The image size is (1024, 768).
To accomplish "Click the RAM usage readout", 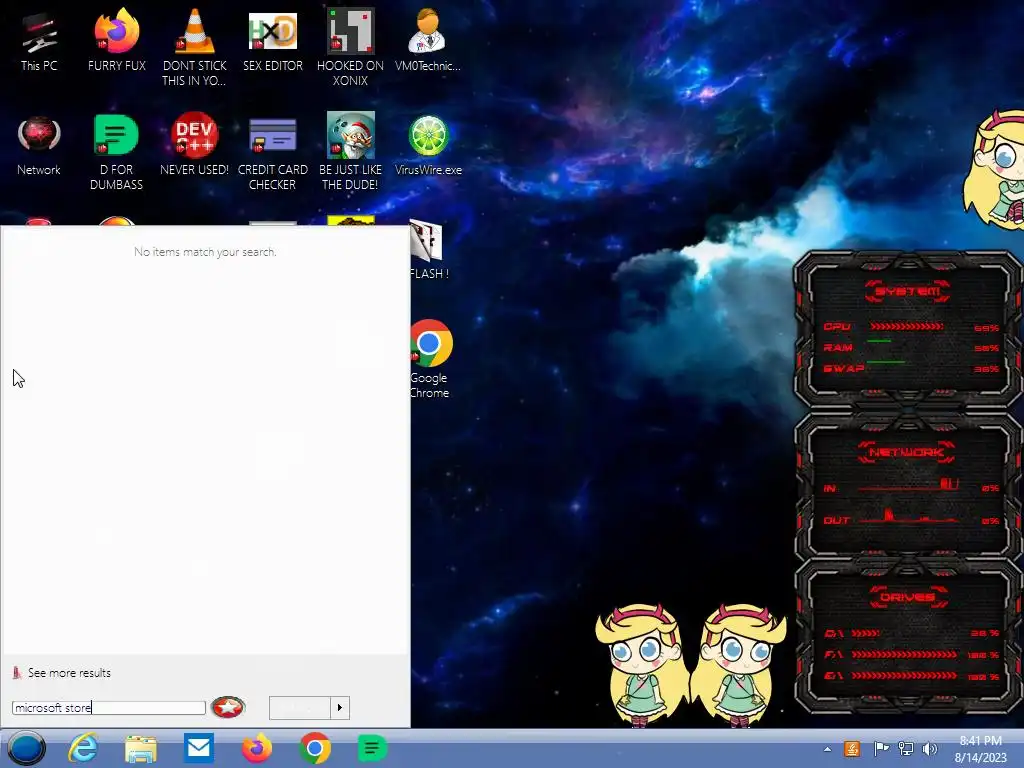I will pyautogui.click(x=986, y=348).
